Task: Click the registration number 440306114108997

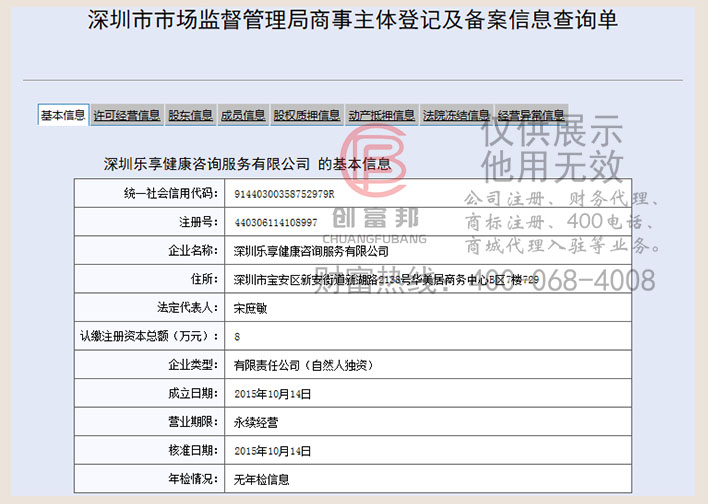Action: point(275,222)
